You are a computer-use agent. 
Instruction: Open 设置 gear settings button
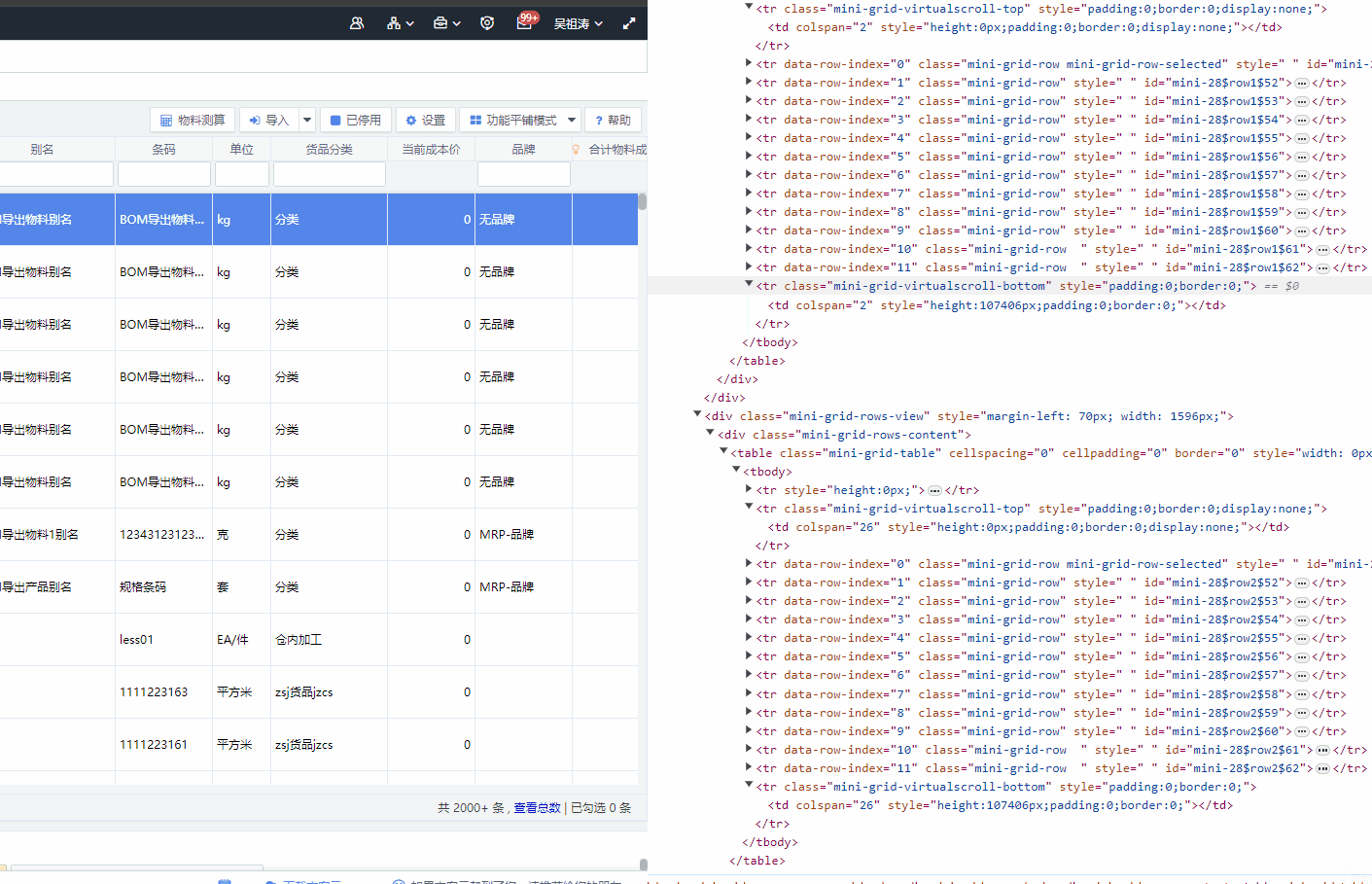tap(426, 121)
